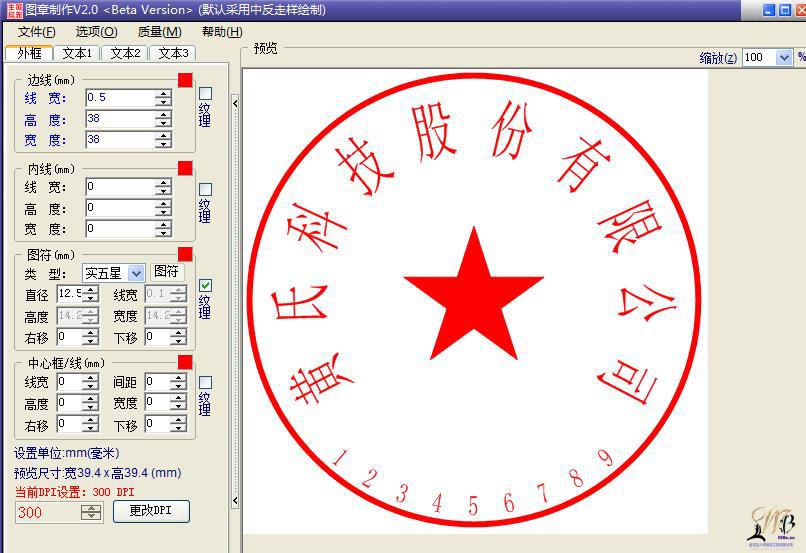Click the bottom splitter arrow
806x553 pixels.
click(235, 500)
